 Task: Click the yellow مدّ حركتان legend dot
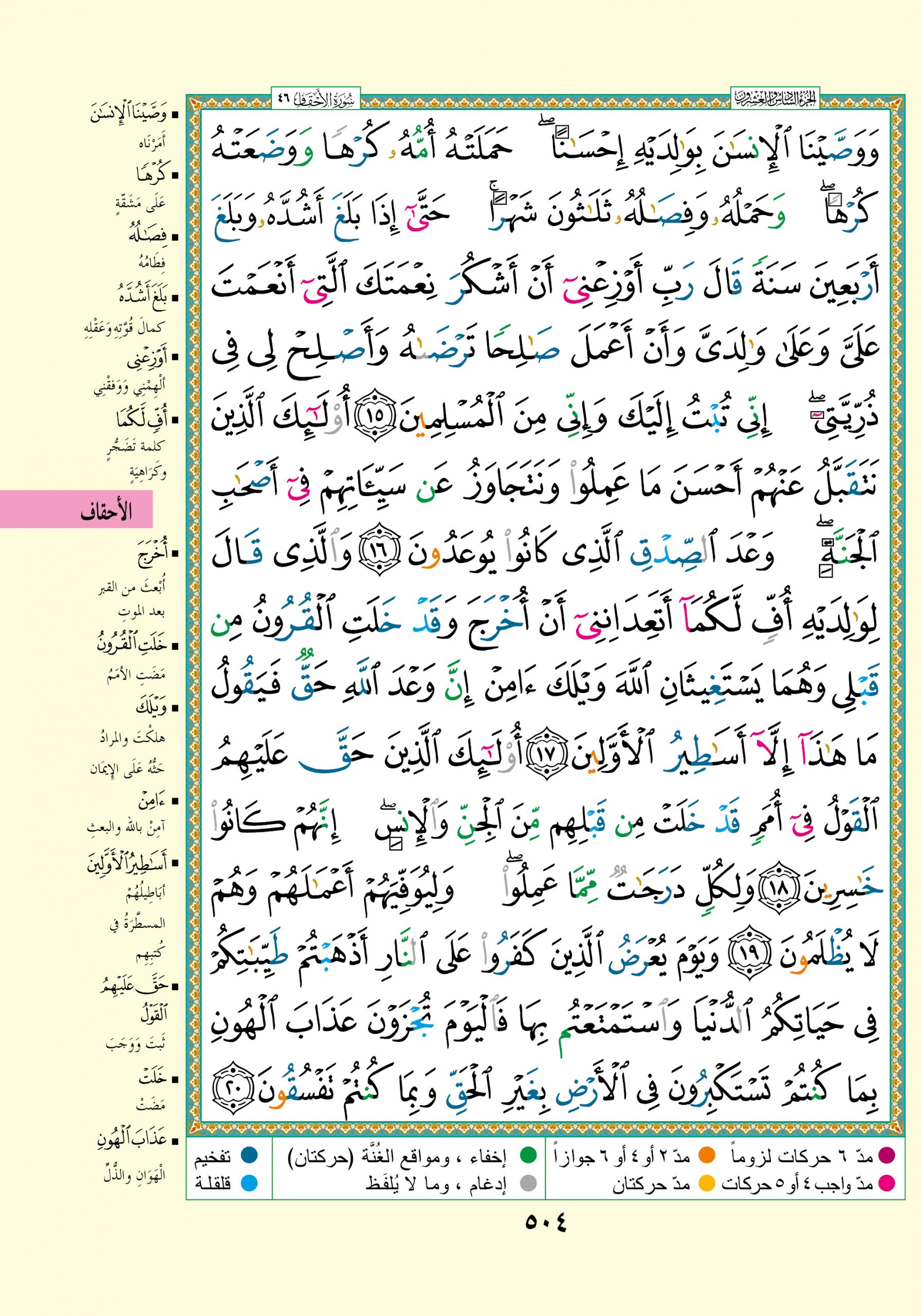tap(707, 1183)
